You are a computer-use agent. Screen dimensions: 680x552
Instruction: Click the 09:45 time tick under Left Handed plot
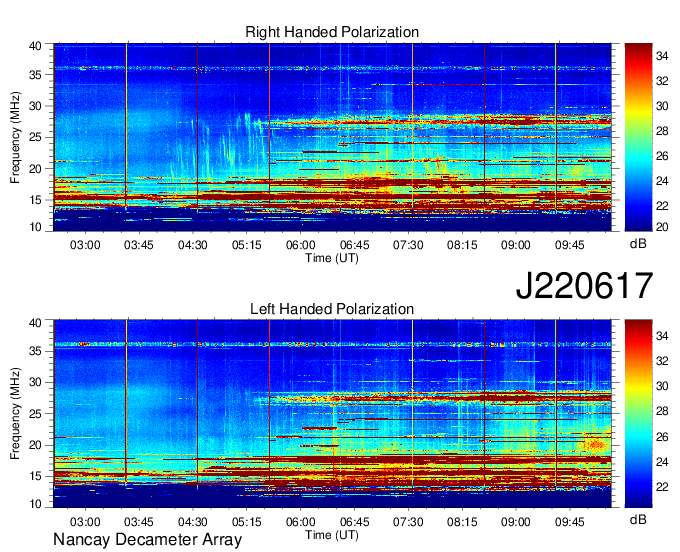tap(570, 521)
